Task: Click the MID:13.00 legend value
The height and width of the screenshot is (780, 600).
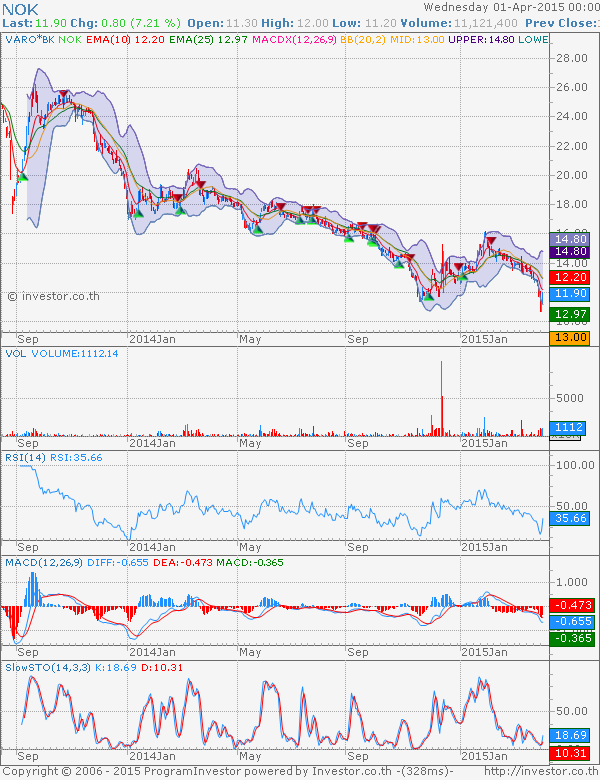Action: pyautogui.click(x=417, y=39)
